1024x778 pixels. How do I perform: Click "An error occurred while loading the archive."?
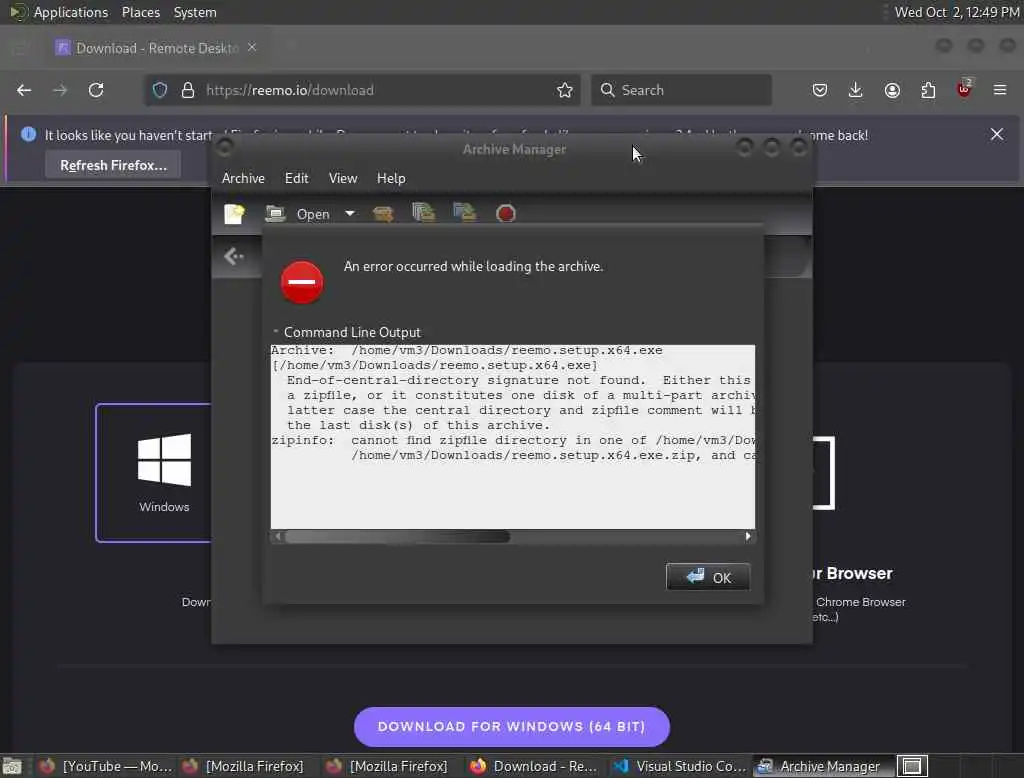coord(473,267)
